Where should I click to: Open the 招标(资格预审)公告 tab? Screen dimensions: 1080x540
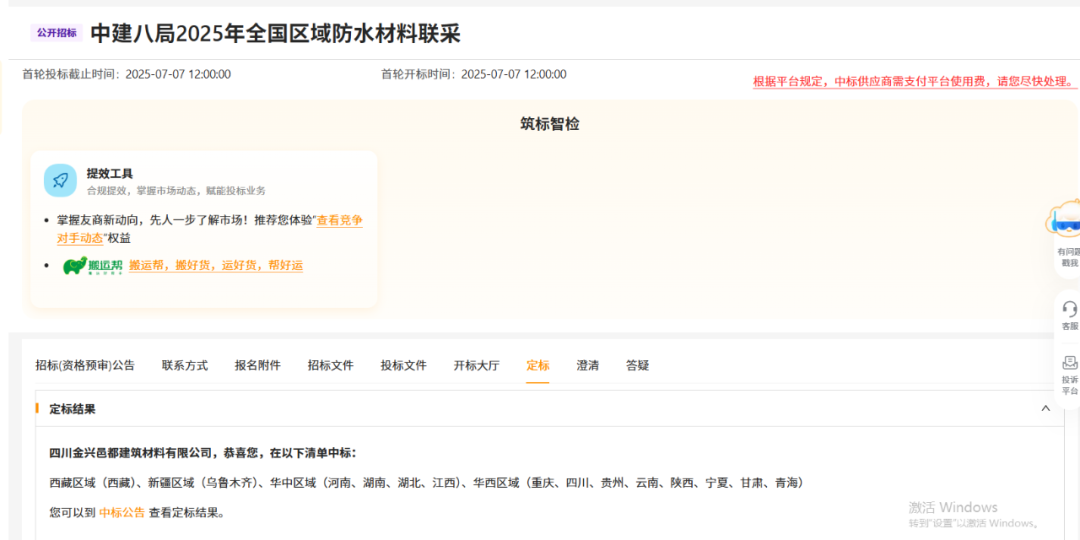click(x=85, y=366)
